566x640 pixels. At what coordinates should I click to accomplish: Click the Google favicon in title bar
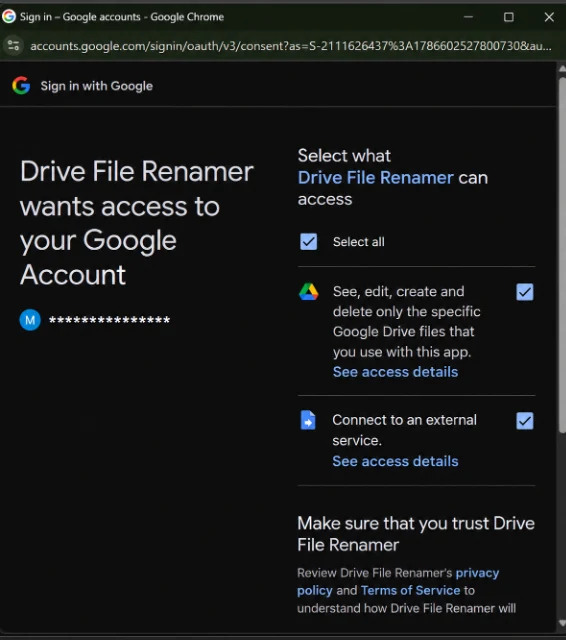9,16
